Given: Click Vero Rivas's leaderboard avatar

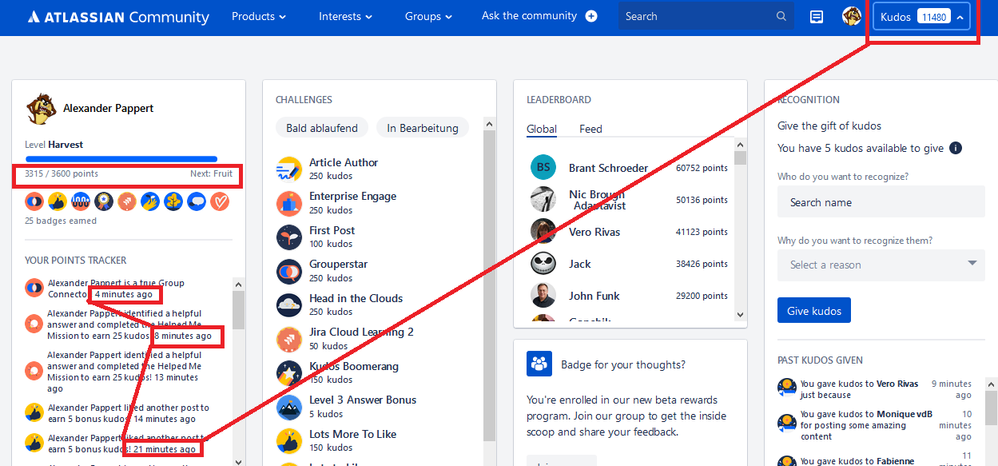Looking at the screenshot, I should pos(543,231).
